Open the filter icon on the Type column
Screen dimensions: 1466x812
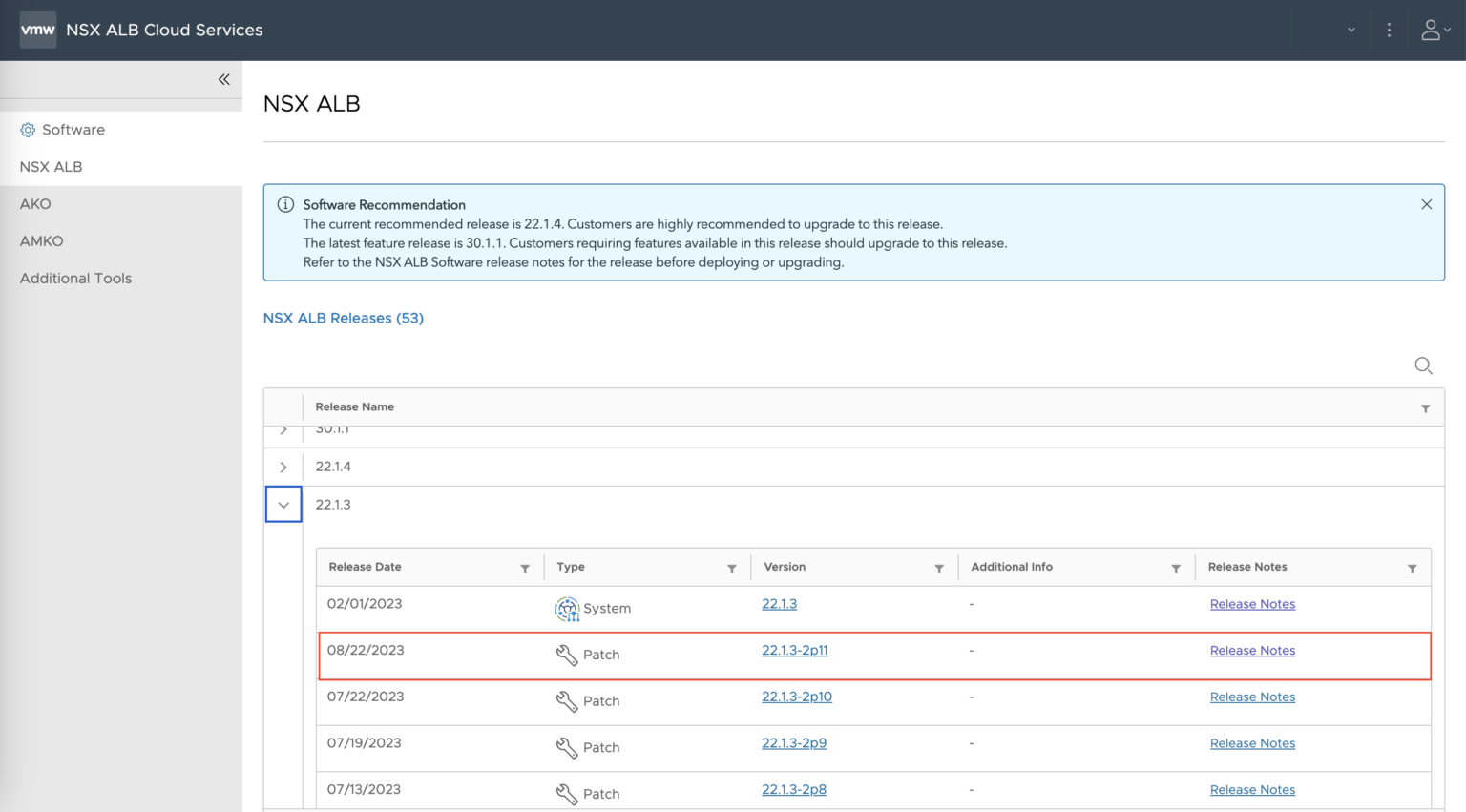(732, 567)
